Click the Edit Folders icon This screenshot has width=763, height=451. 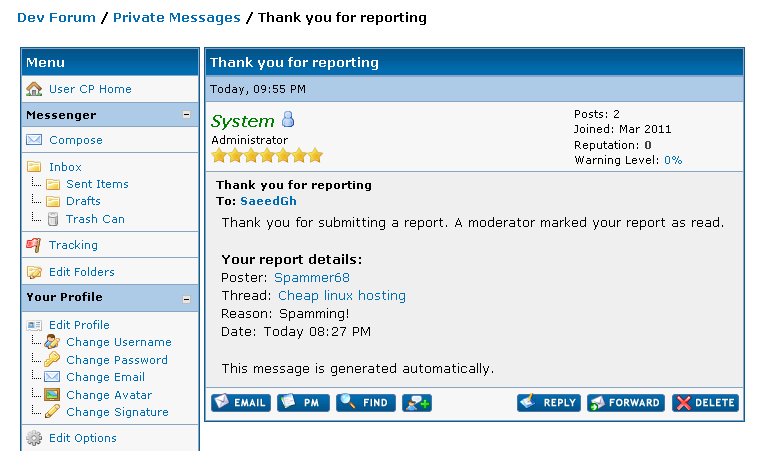pyautogui.click(x=34, y=272)
